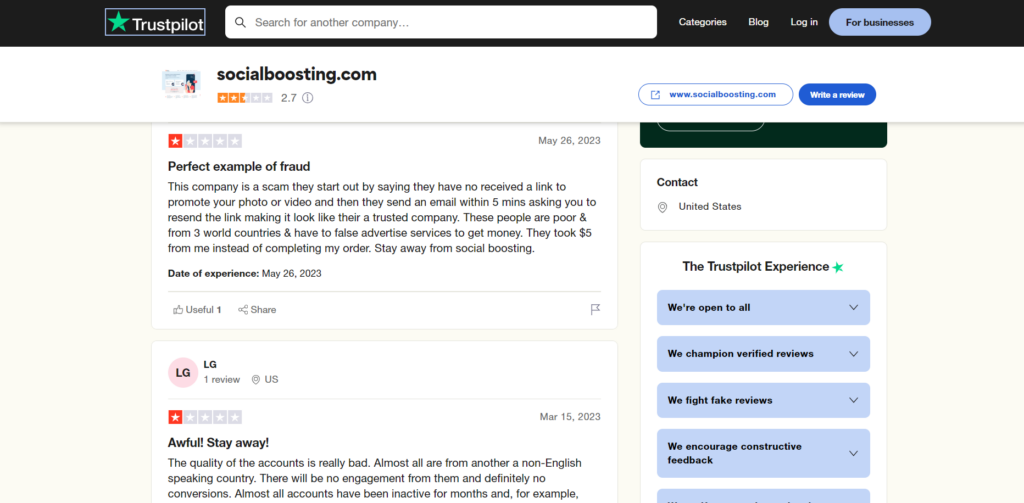Mark the fraud review as Useful

click(x=197, y=310)
